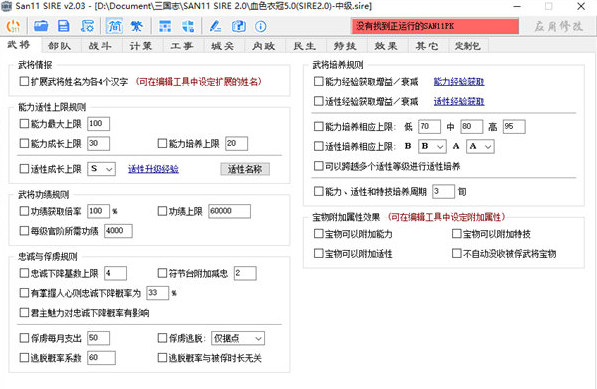
Task: Edit 培养周期 field 3
Action: point(444,191)
